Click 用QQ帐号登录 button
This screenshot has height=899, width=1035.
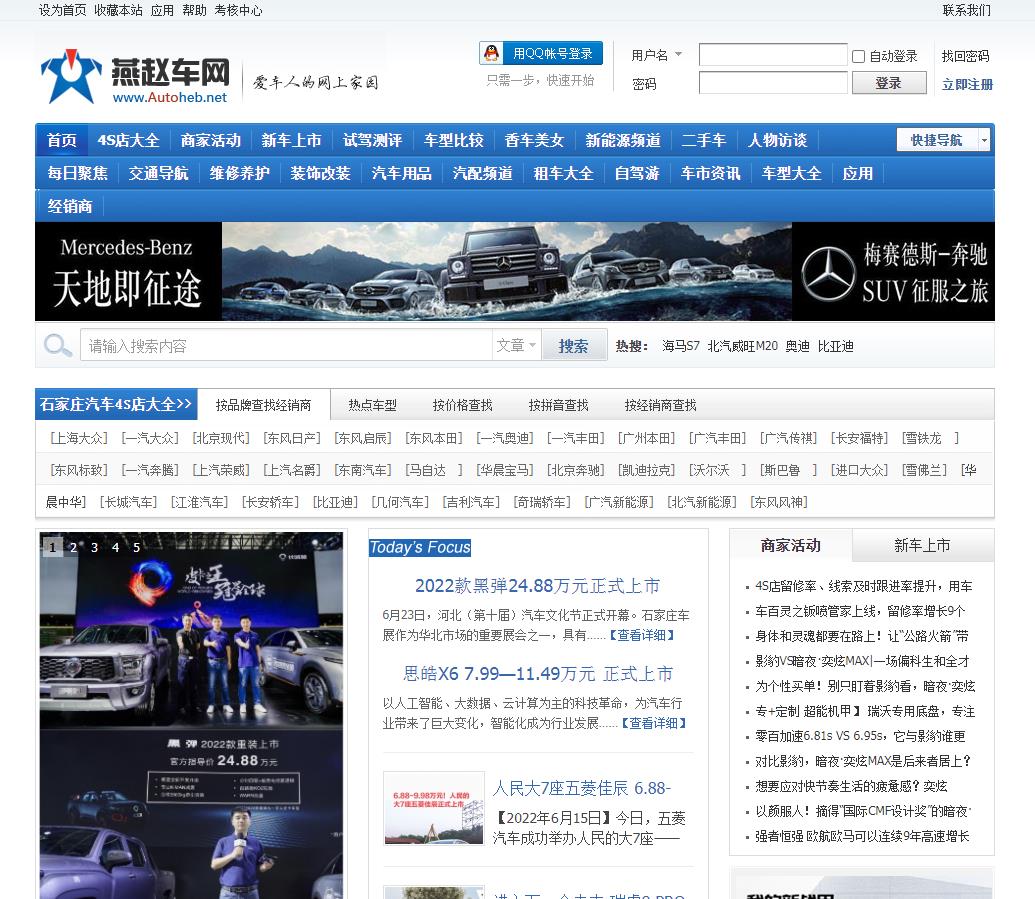[541, 53]
